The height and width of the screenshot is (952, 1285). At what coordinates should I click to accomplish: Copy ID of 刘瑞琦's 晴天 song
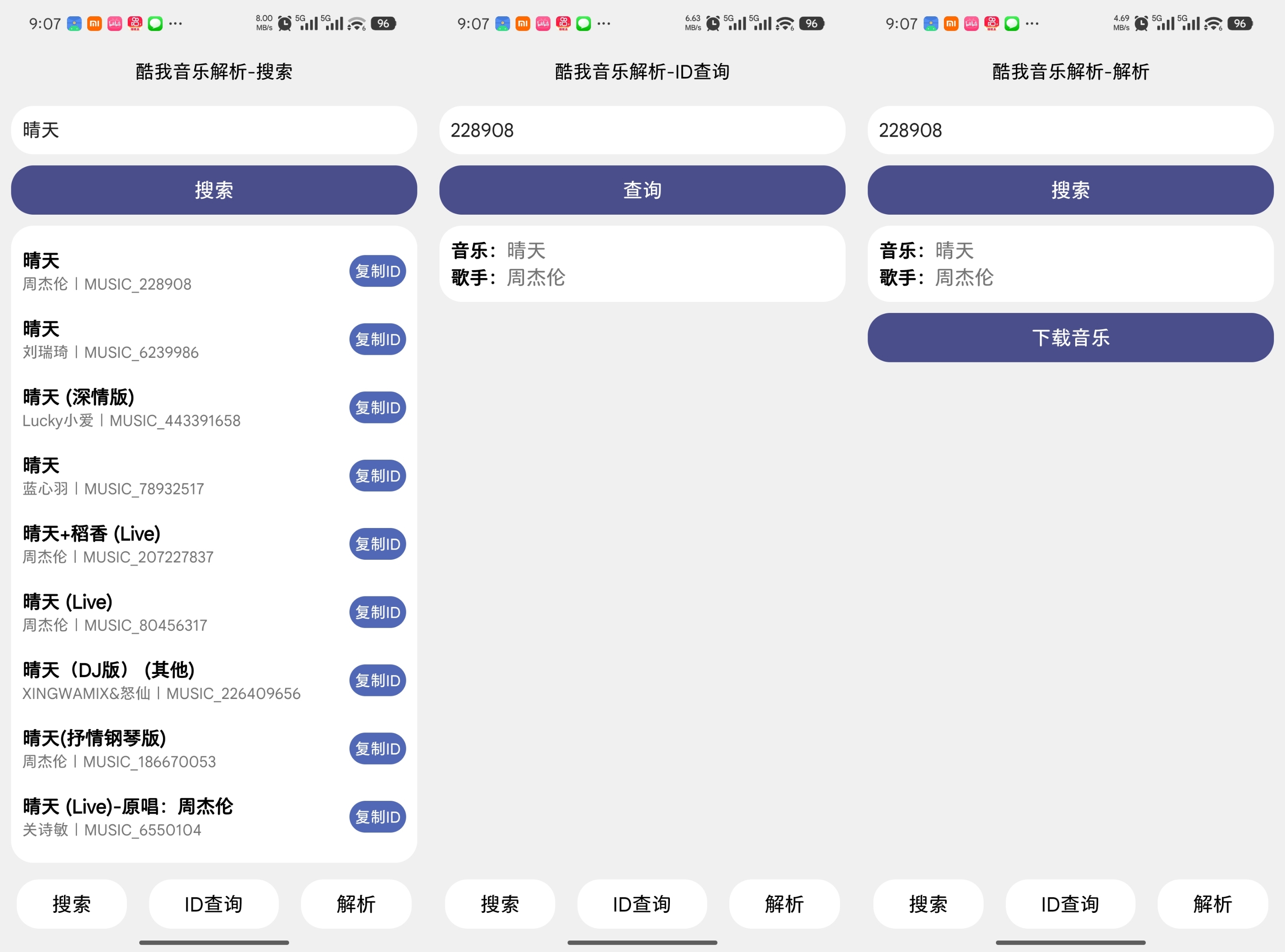click(x=377, y=339)
